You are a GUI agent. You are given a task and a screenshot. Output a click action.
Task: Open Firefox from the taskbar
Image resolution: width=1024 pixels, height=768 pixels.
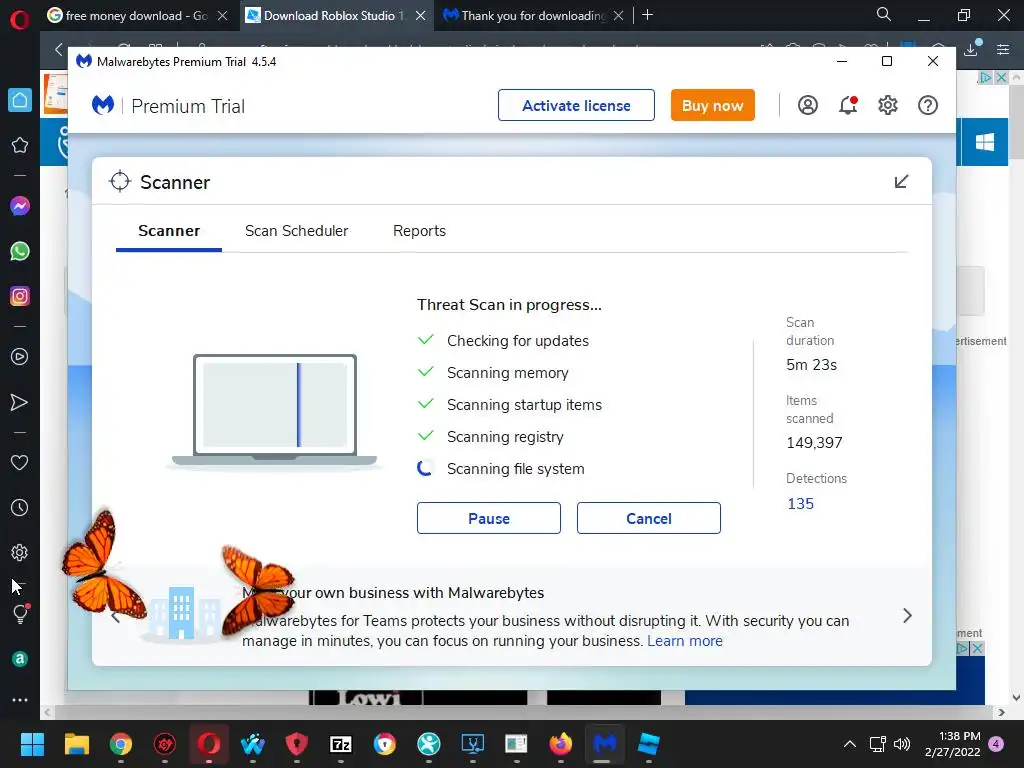click(x=560, y=743)
